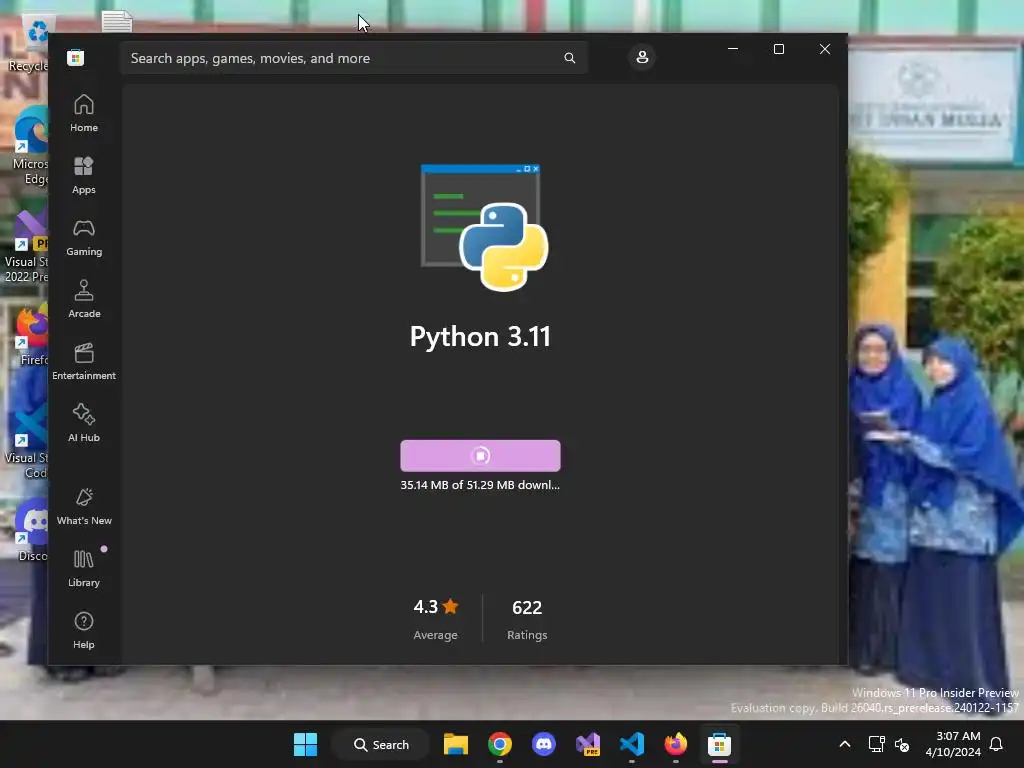Viewport: 1024px width, 768px height.
Task: Open Firefox from the taskbar
Action: point(675,744)
